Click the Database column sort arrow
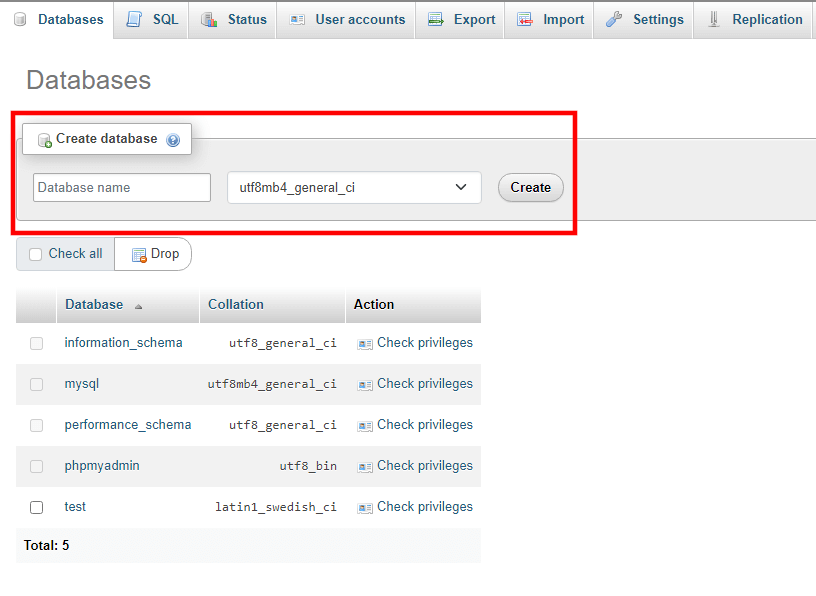Viewport: 816px width, 596px height. point(138,307)
